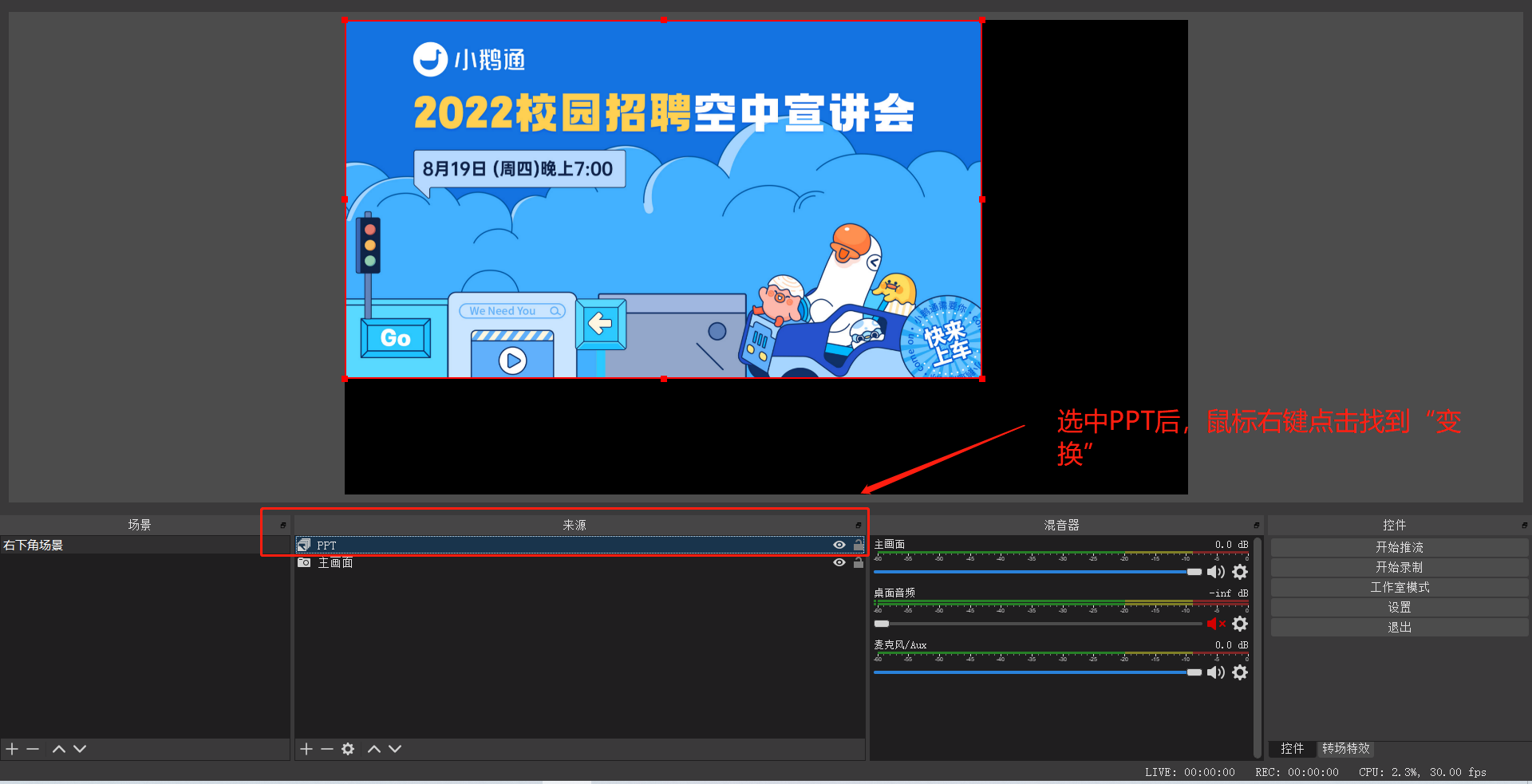Mute the 主画面 audio speaker
Screen dimensions: 1532x784
(x=1216, y=572)
